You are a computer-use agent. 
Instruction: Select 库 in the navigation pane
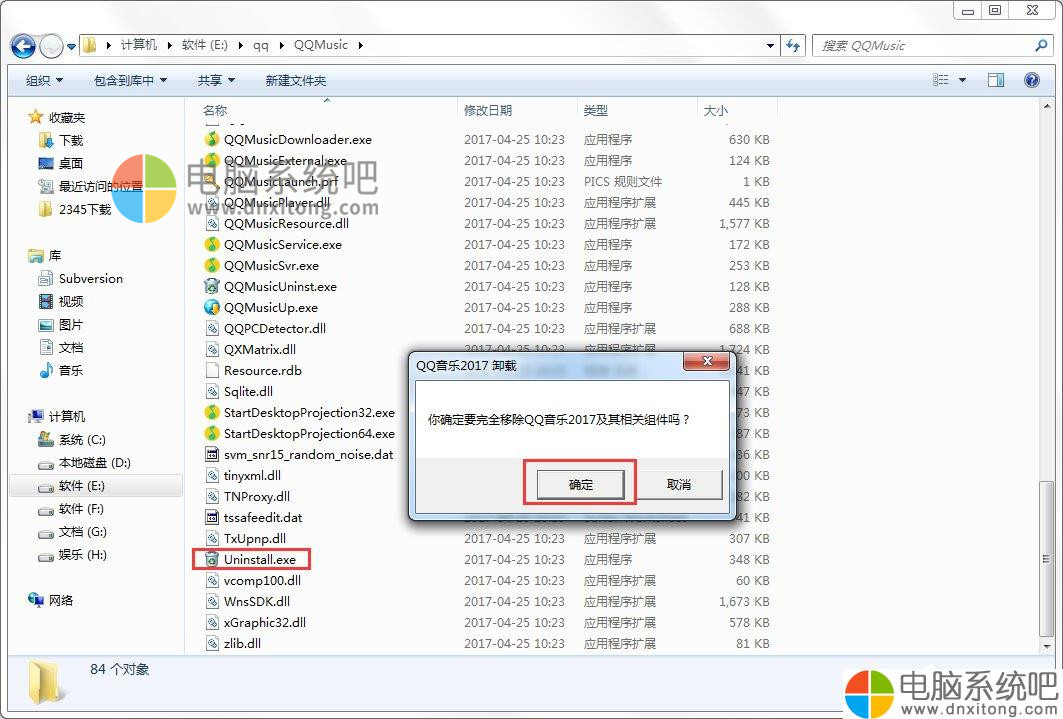(x=45, y=255)
